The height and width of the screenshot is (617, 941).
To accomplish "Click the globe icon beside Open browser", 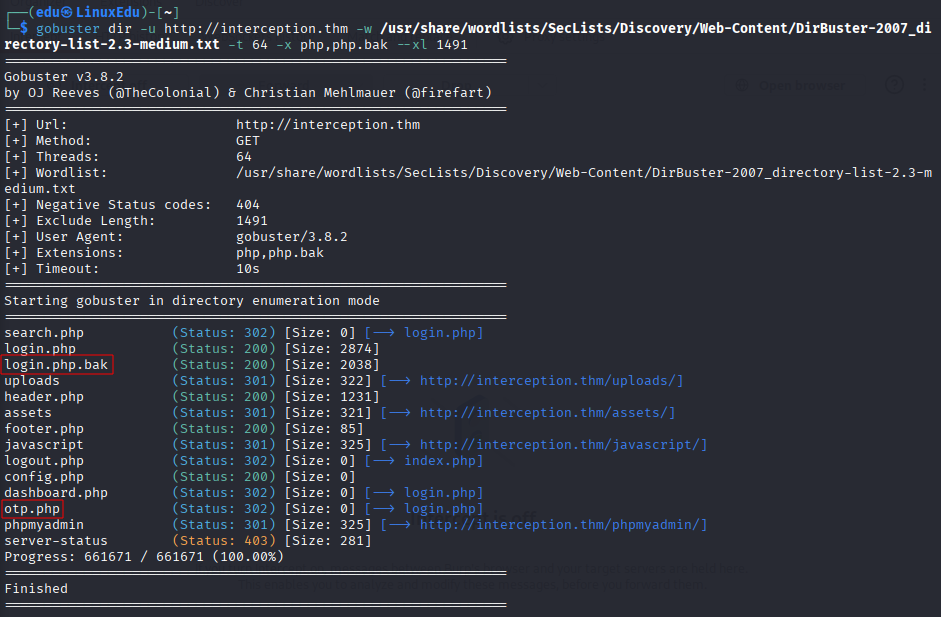I will click(x=742, y=86).
